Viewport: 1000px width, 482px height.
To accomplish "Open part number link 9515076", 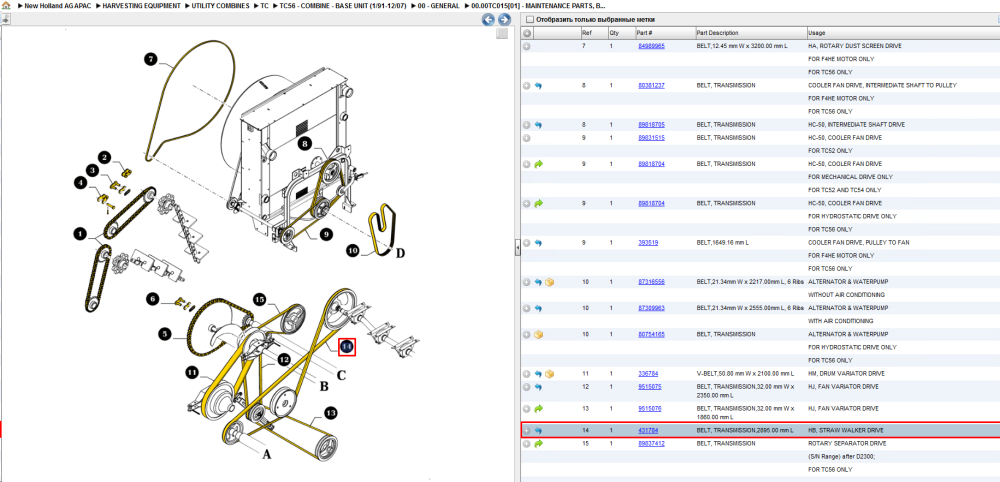I will (650, 409).
